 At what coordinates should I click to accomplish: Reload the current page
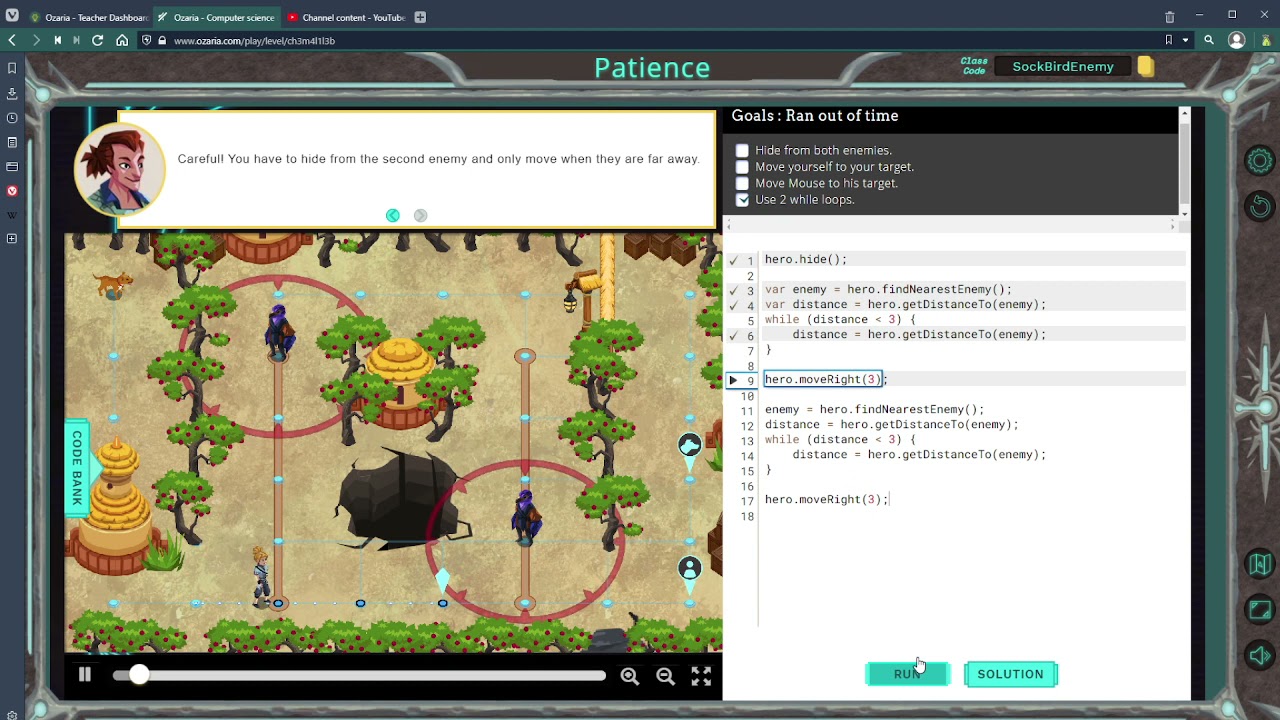coord(97,40)
